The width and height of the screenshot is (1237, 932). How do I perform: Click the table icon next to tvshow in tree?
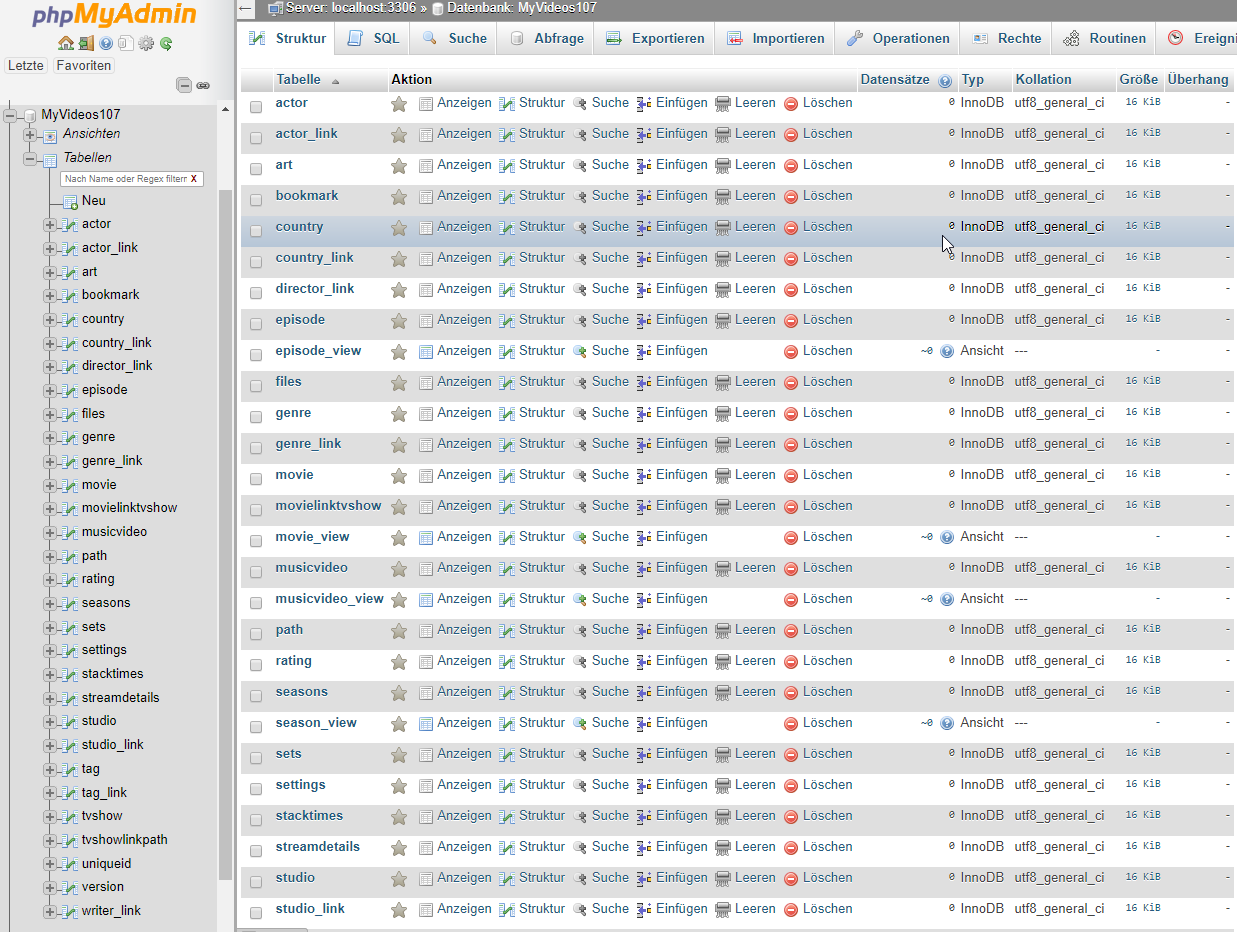(x=69, y=817)
